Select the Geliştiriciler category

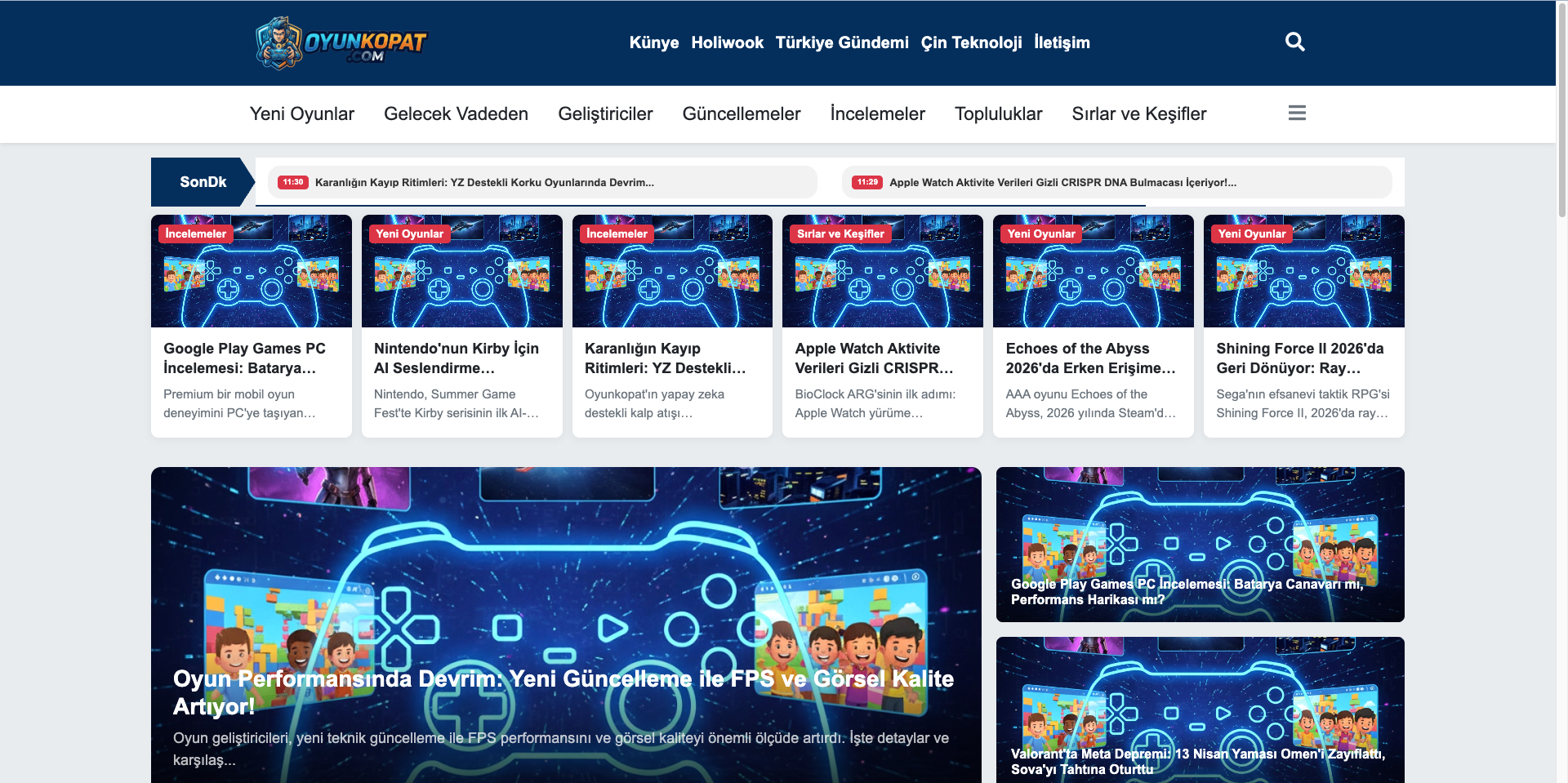point(605,113)
